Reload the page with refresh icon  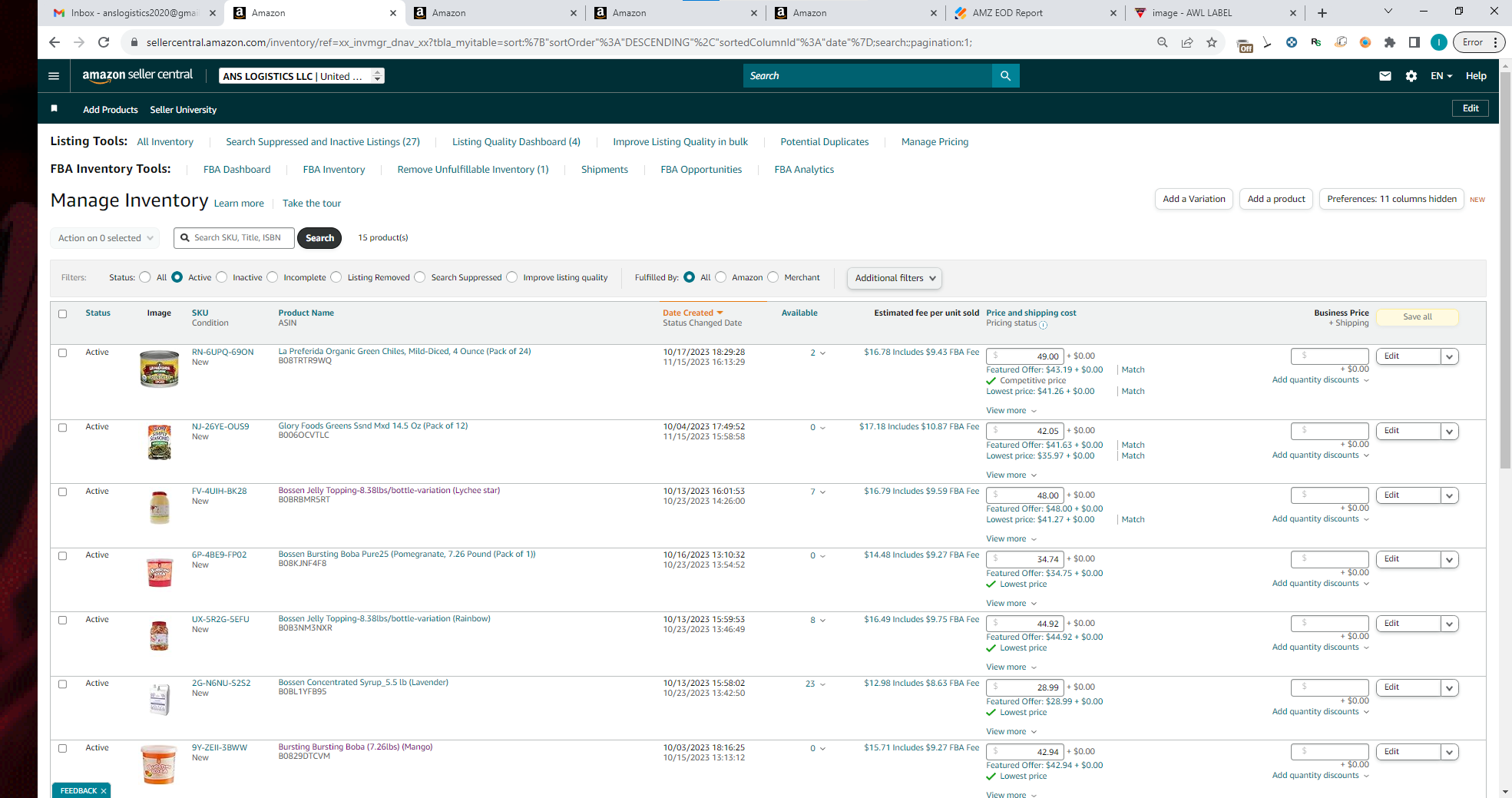click(104, 42)
